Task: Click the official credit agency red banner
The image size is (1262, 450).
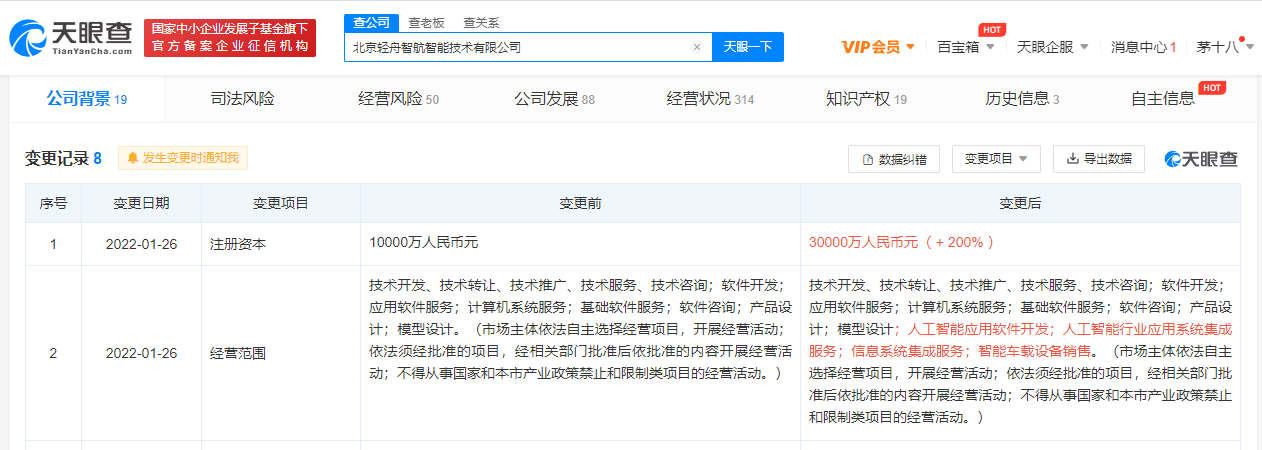Action: click(x=230, y=38)
